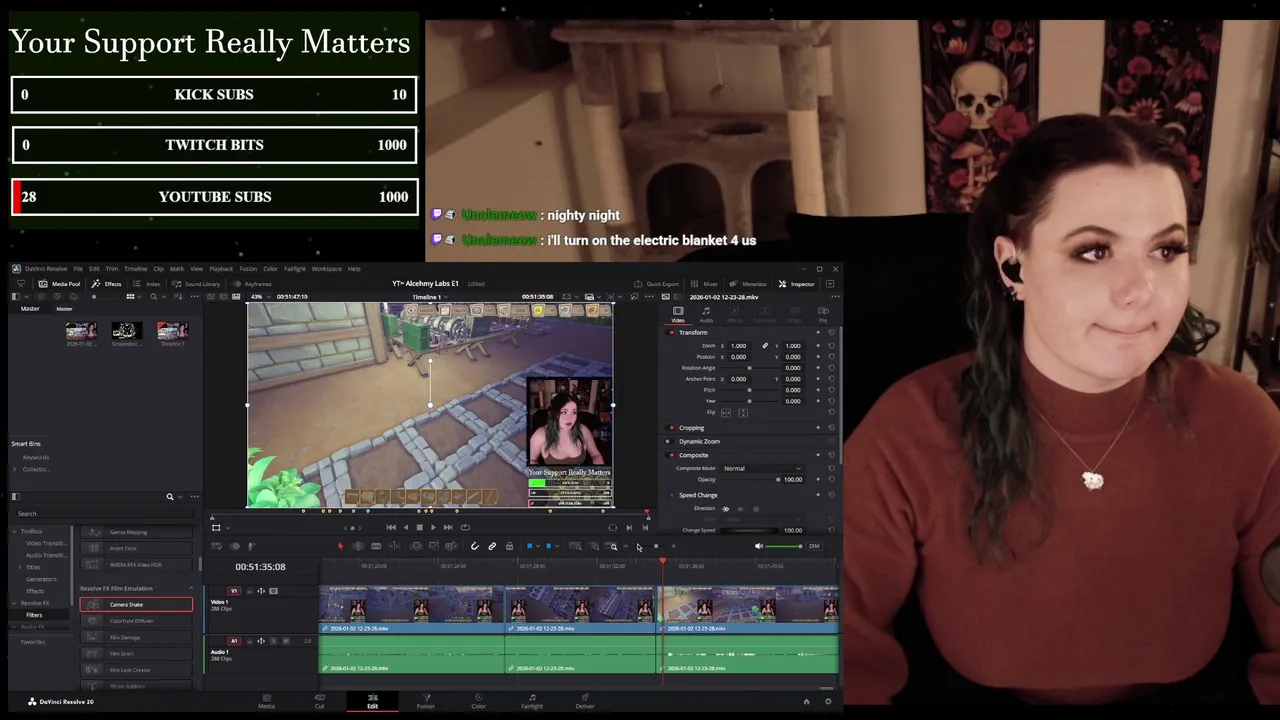The image size is (1280, 720).
Task: Toggle the V1 track destination button
Action: [x=235, y=591]
